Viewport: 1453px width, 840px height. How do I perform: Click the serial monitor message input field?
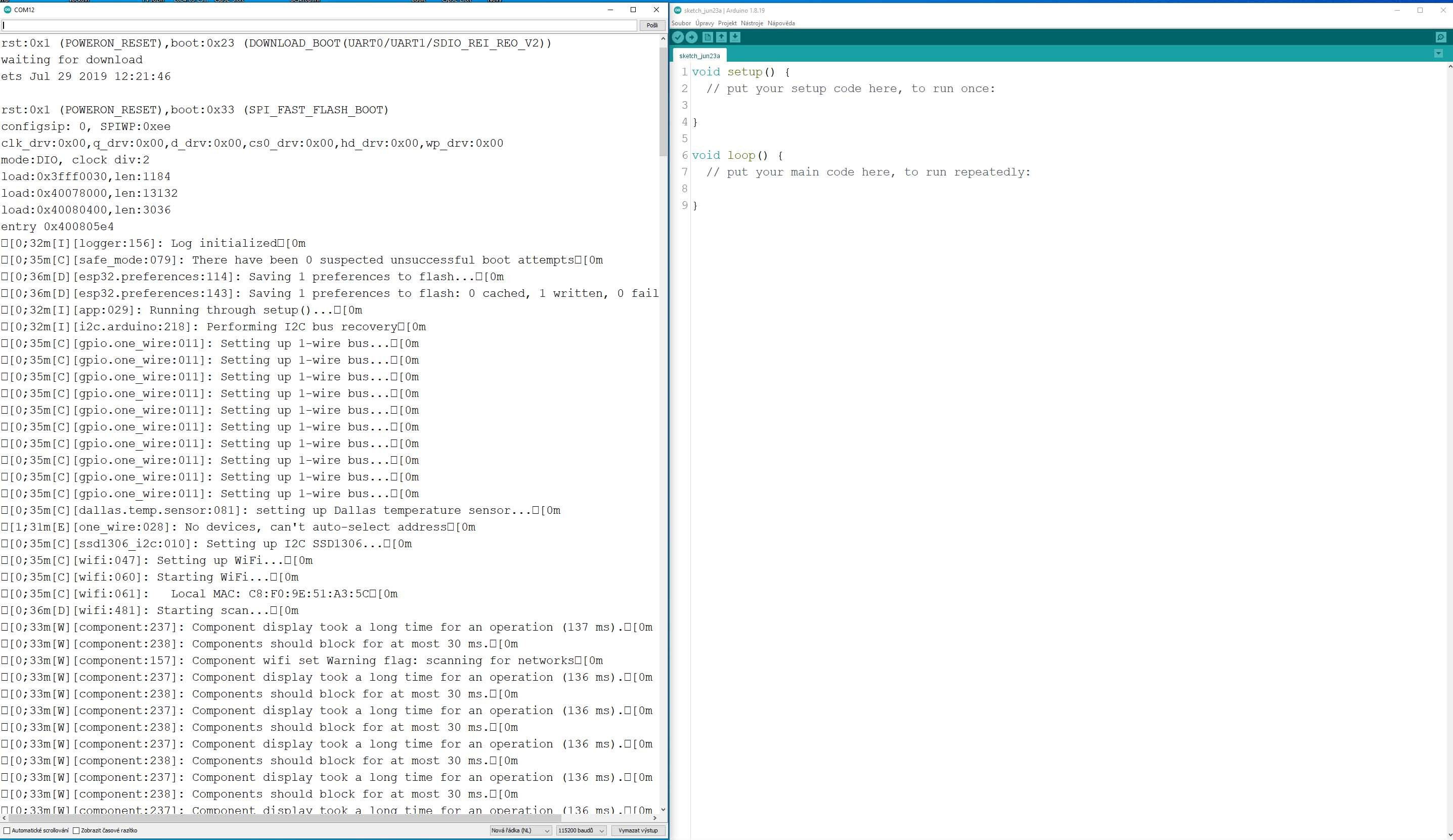tap(319, 25)
